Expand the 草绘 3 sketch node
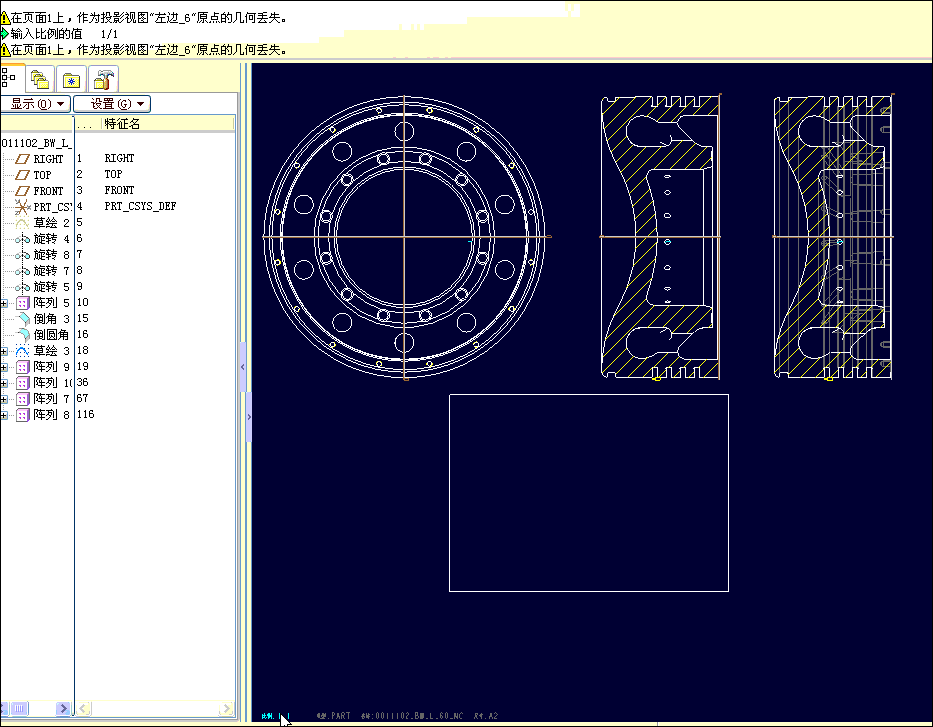This screenshot has height=727, width=933. click(4, 352)
